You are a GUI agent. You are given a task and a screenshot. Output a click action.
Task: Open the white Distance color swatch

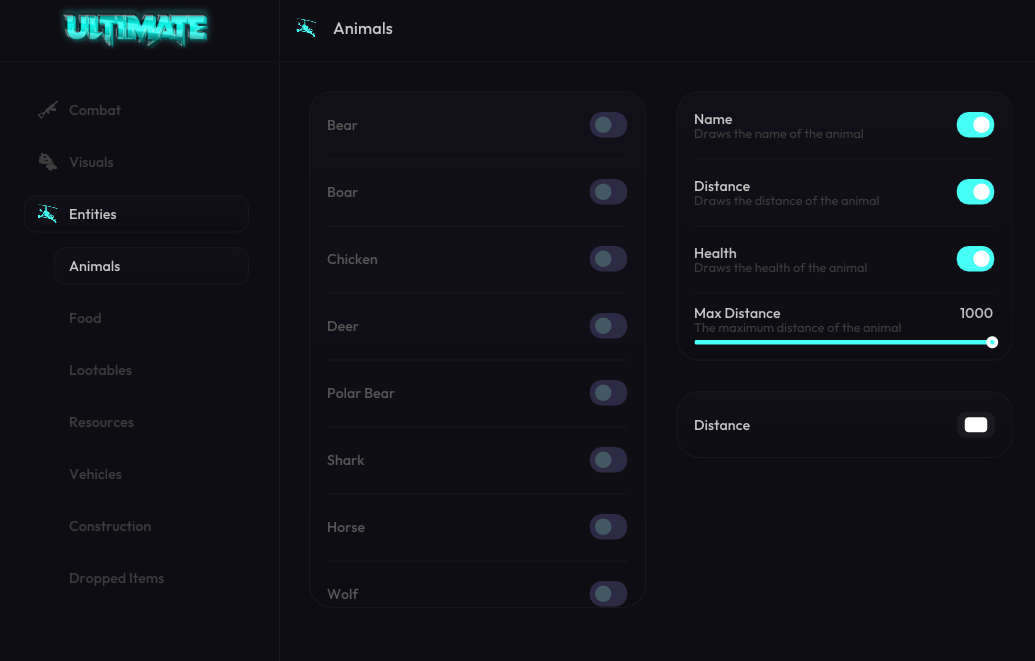pos(975,425)
